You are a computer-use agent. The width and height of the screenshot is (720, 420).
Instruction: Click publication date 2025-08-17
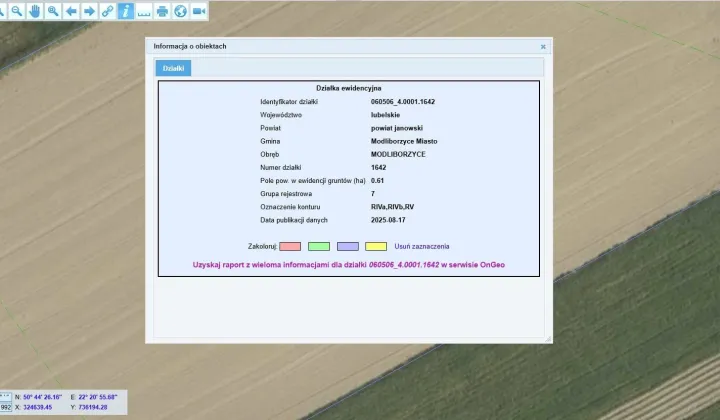[388, 220]
